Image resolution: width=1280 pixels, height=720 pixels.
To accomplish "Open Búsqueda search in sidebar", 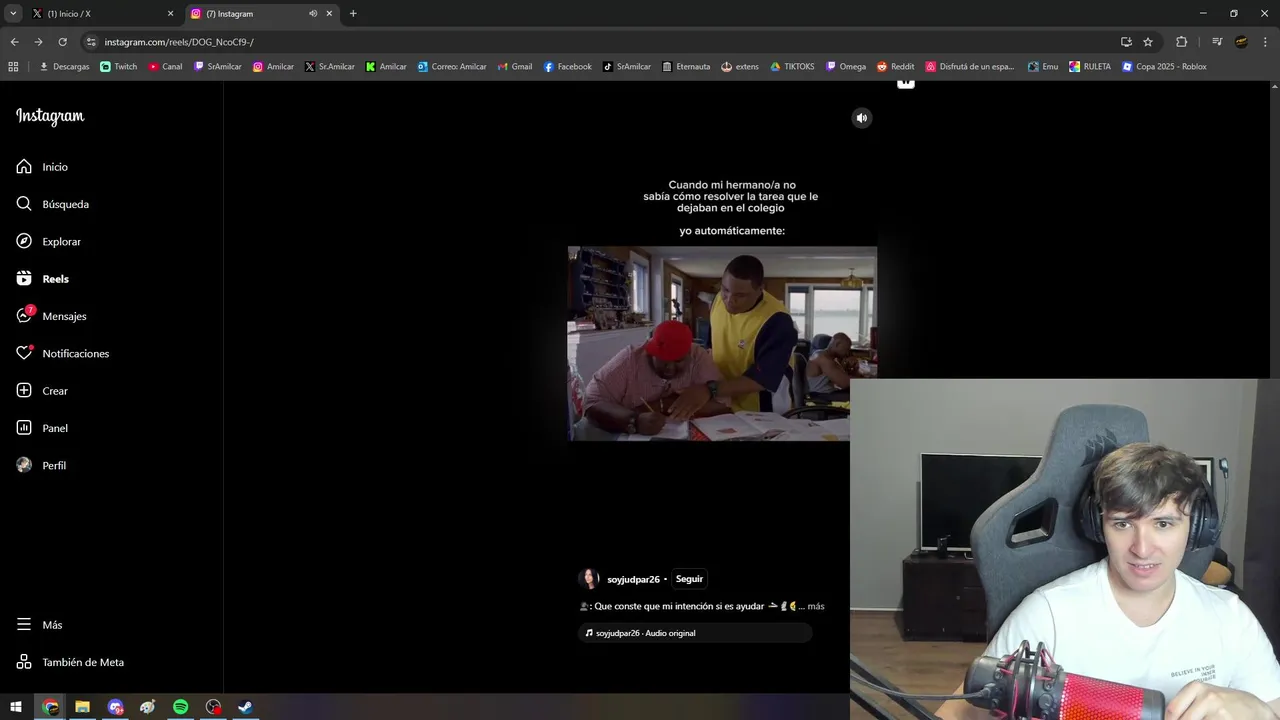I will coord(52,204).
